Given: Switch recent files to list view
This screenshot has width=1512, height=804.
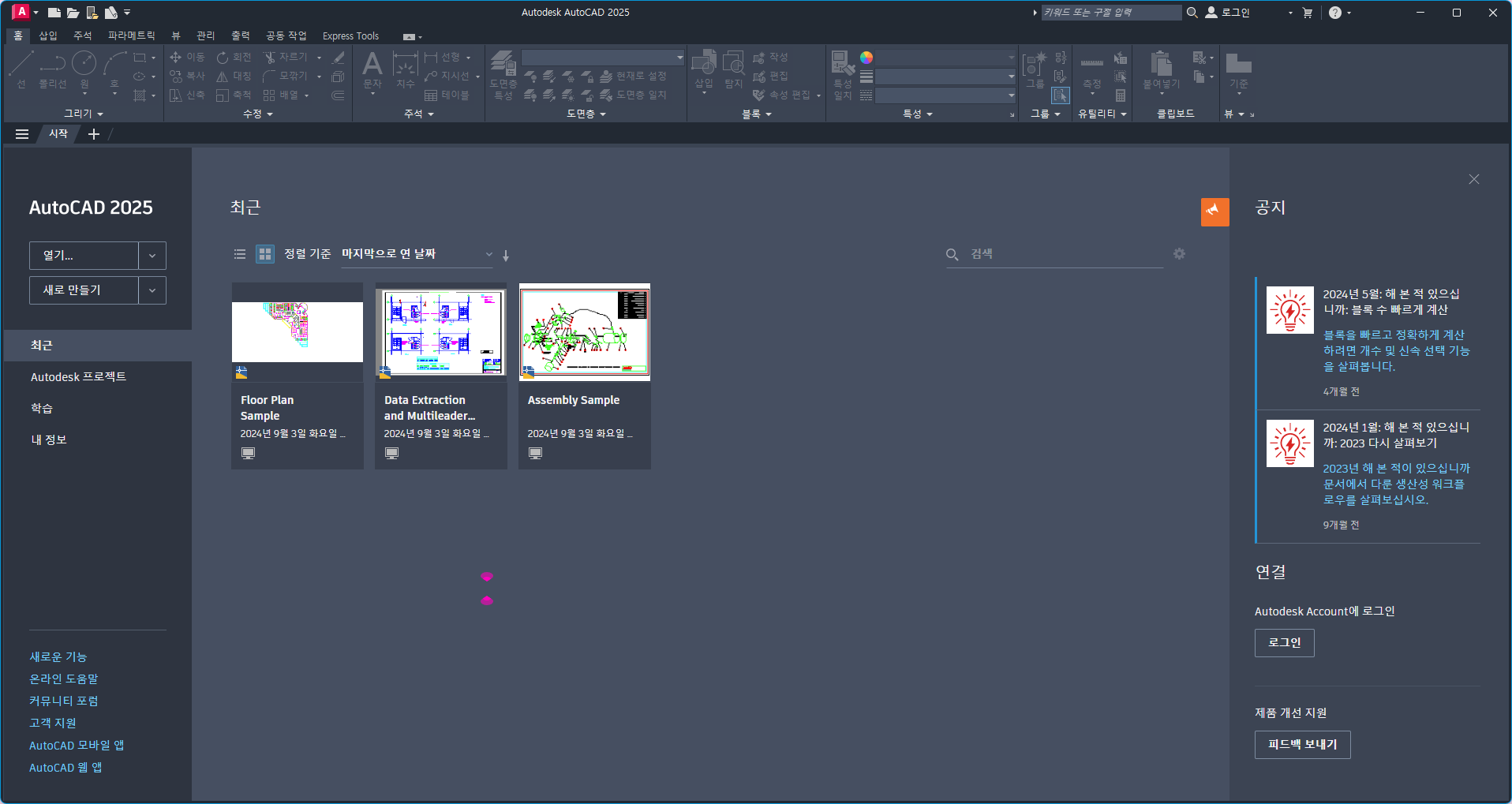Looking at the screenshot, I should tap(240, 254).
